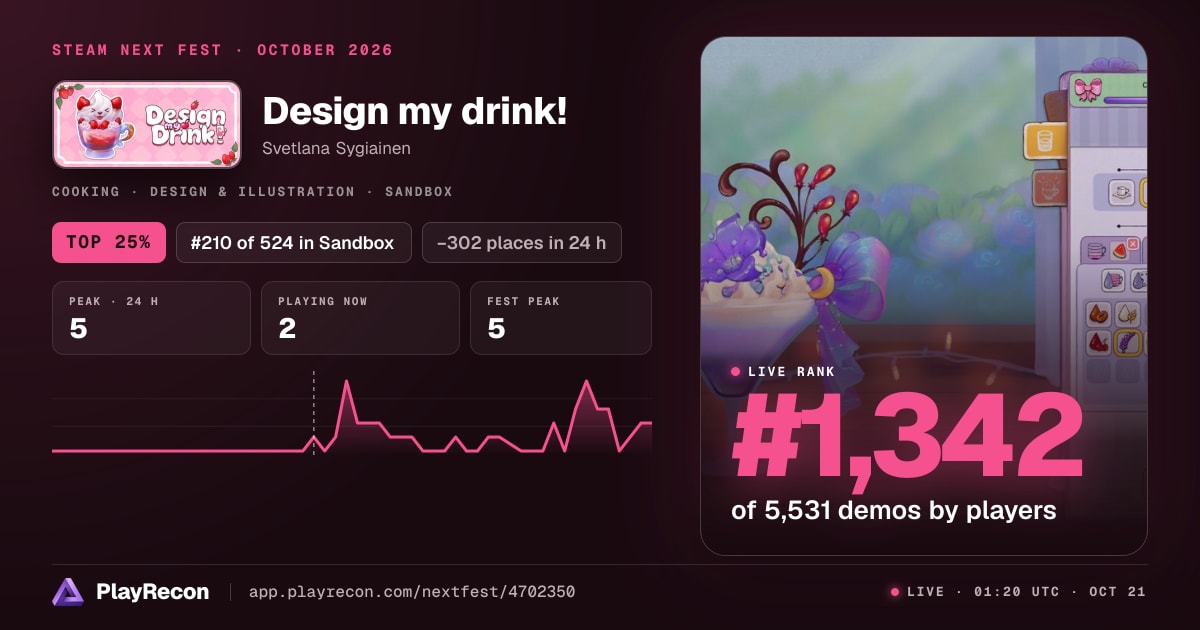
Task: Click the #210 of 524 in Sandbox badge
Action: (x=294, y=243)
